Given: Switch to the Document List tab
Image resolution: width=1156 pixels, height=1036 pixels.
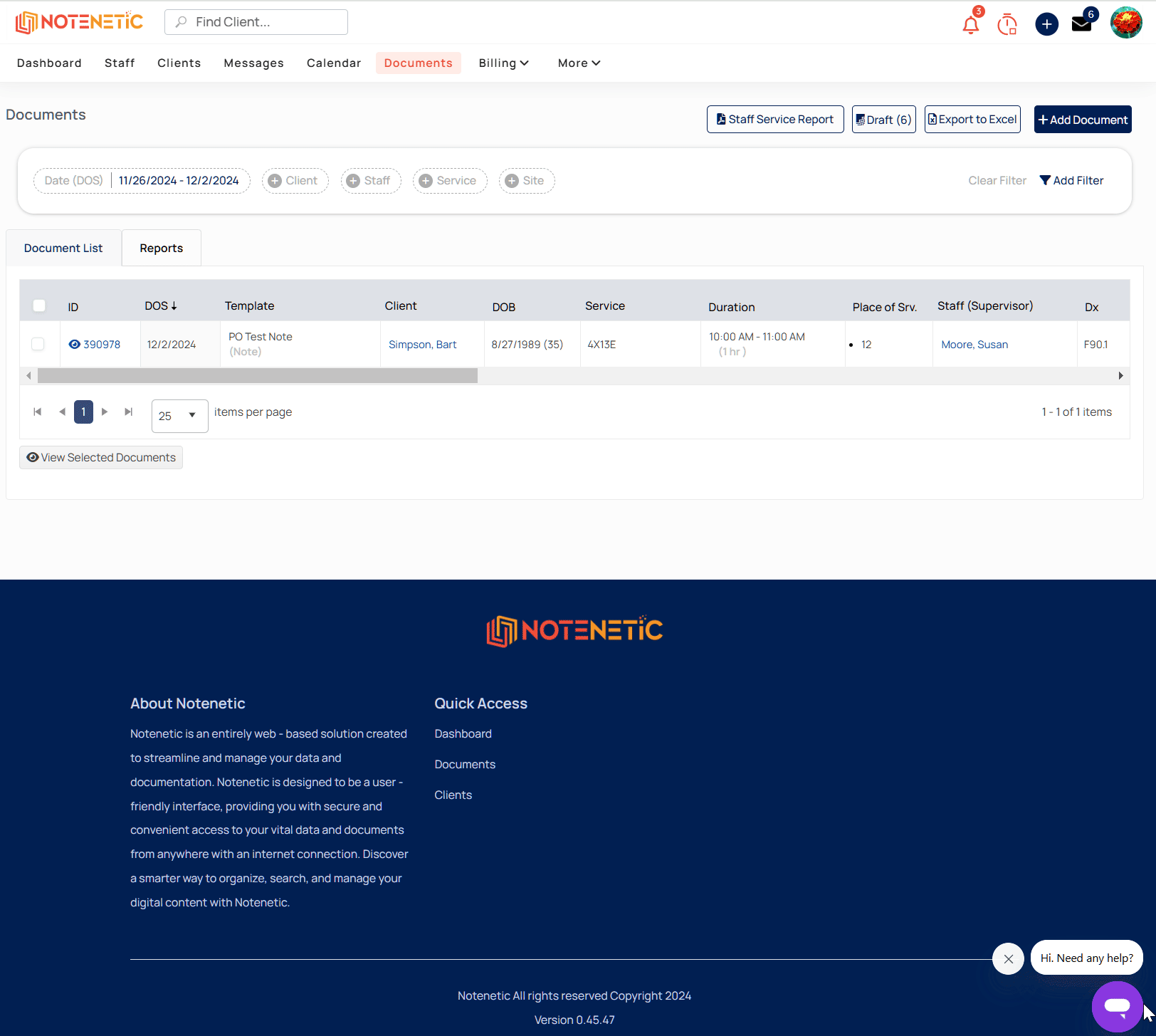Looking at the screenshot, I should (x=63, y=248).
